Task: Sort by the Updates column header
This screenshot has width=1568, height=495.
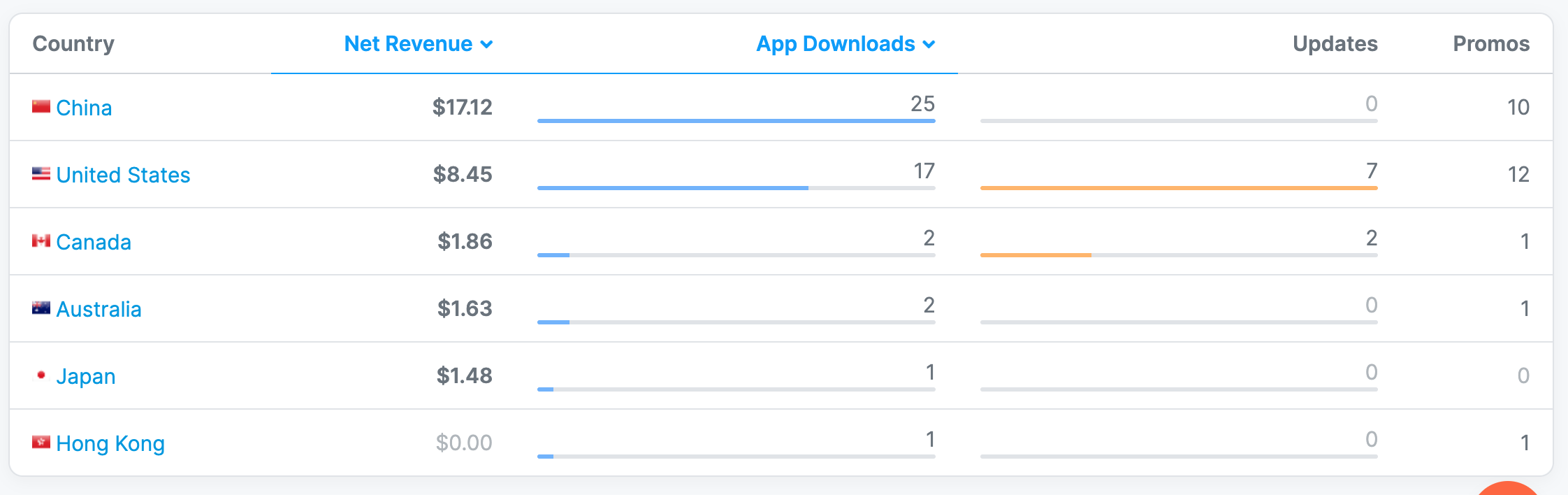Action: pyautogui.click(x=1335, y=44)
